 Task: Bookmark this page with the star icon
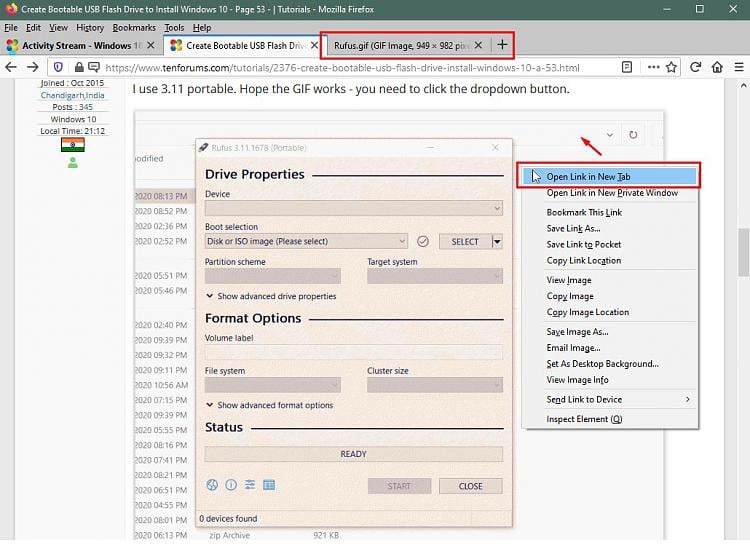pos(672,67)
